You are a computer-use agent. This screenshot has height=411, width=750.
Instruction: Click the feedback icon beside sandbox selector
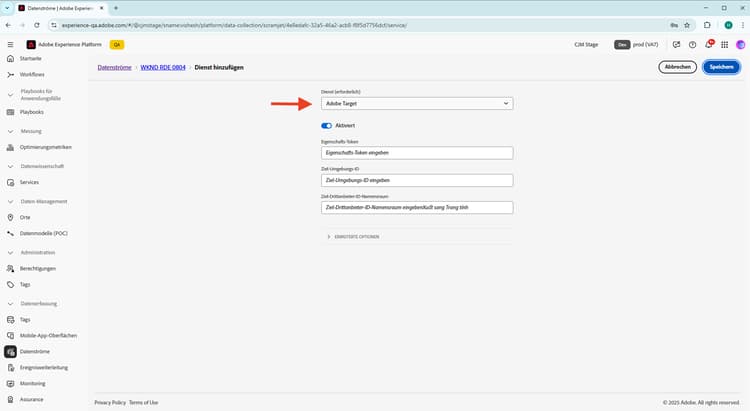(676, 44)
